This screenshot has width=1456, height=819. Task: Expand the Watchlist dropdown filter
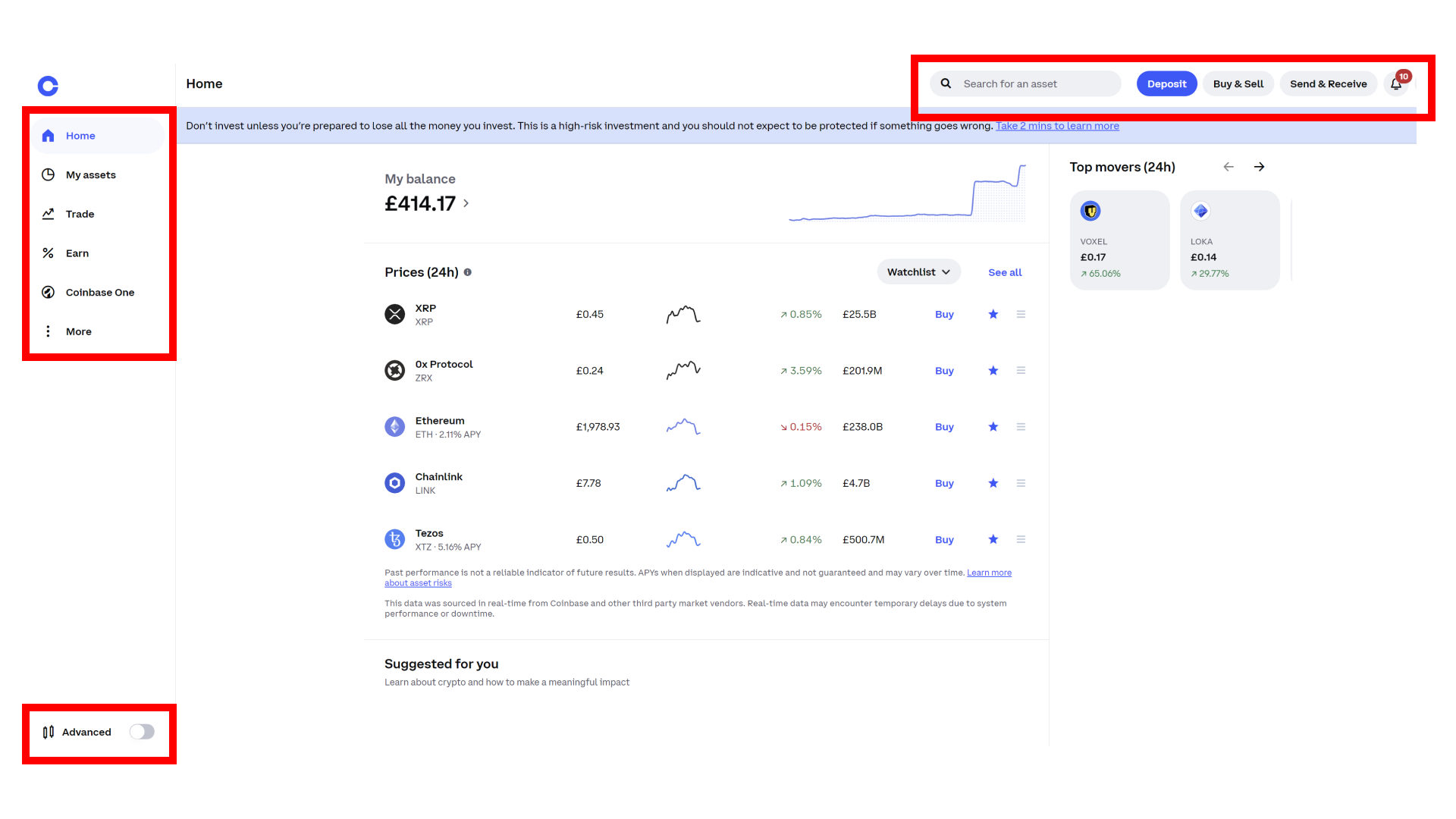tap(917, 272)
